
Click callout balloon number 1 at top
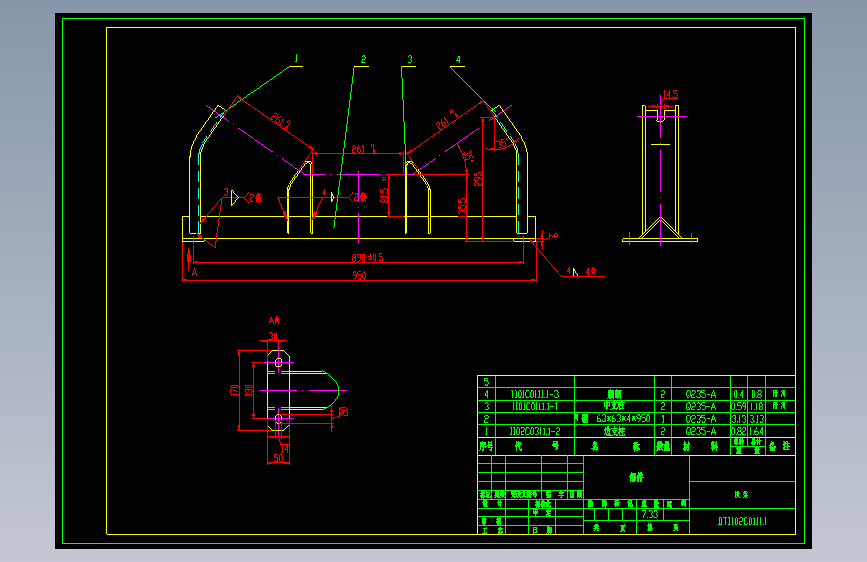coord(296,59)
